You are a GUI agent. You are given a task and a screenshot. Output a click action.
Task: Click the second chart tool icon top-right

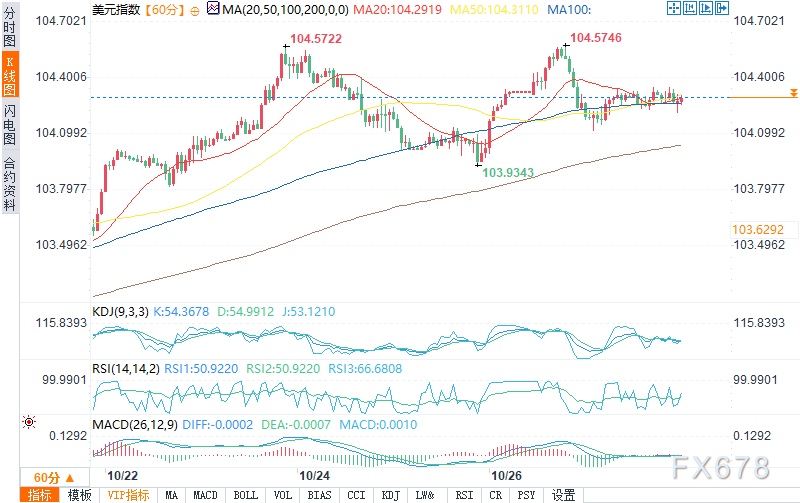(688, 9)
